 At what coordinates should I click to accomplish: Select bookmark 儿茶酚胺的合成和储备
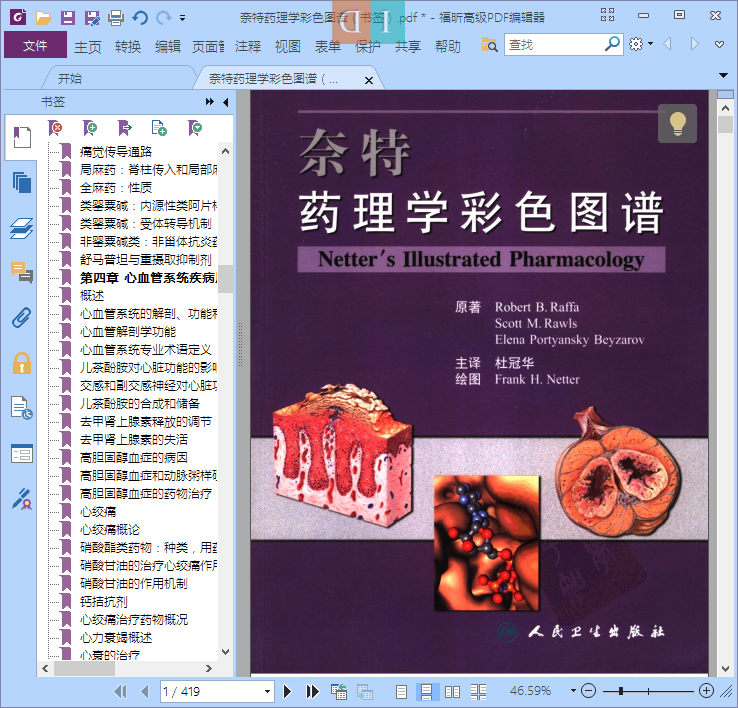[x=139, y=404]
